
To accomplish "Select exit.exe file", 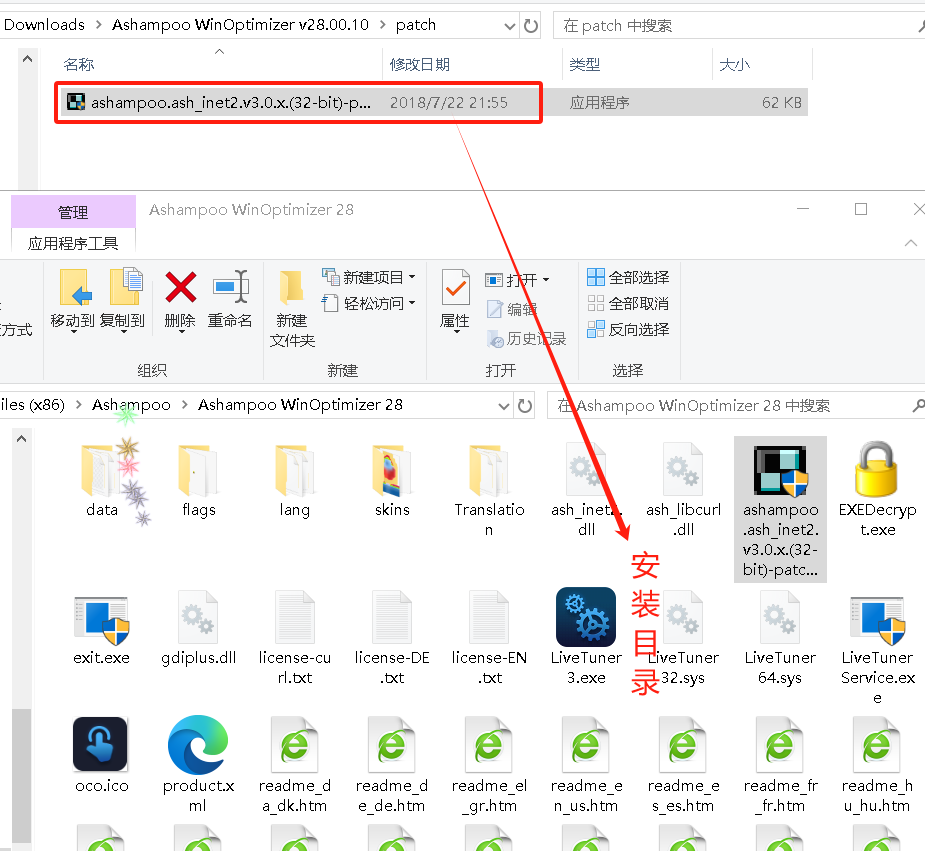I will [x=101, y=631].
